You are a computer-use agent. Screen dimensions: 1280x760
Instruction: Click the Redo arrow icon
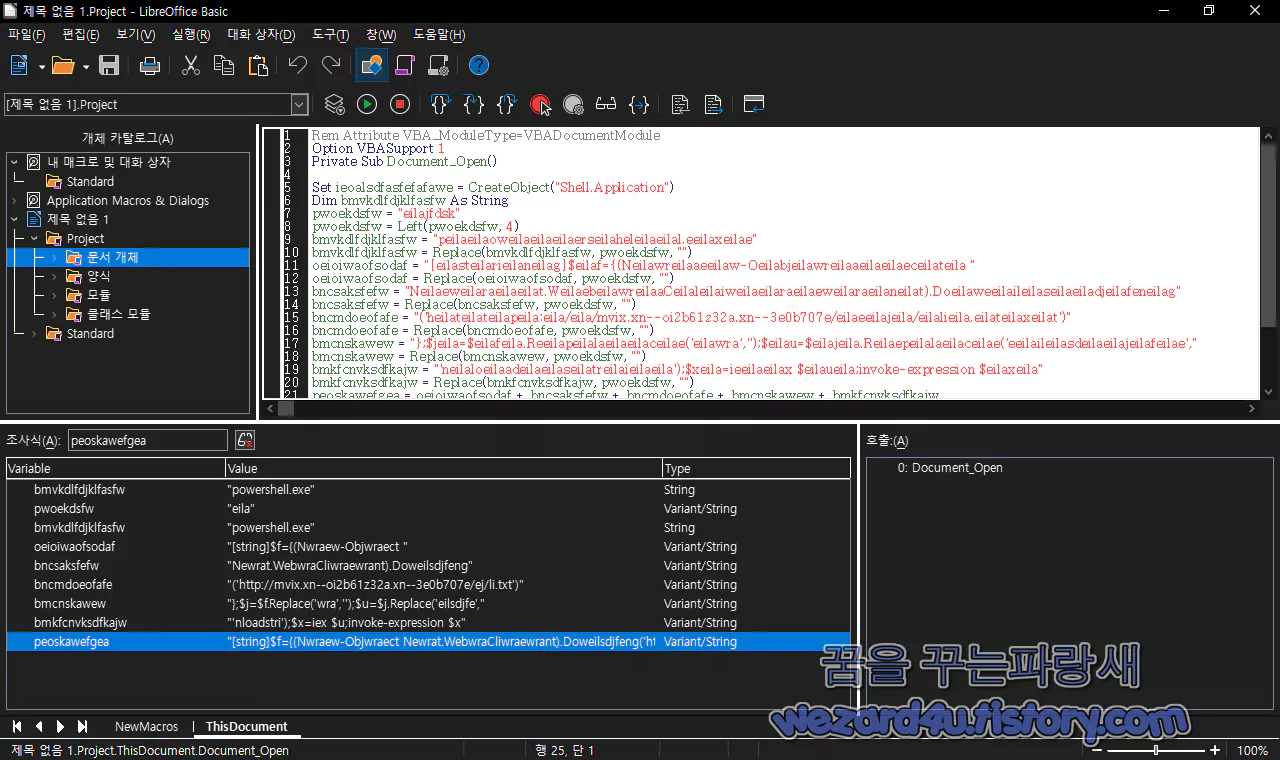(331, 66)
